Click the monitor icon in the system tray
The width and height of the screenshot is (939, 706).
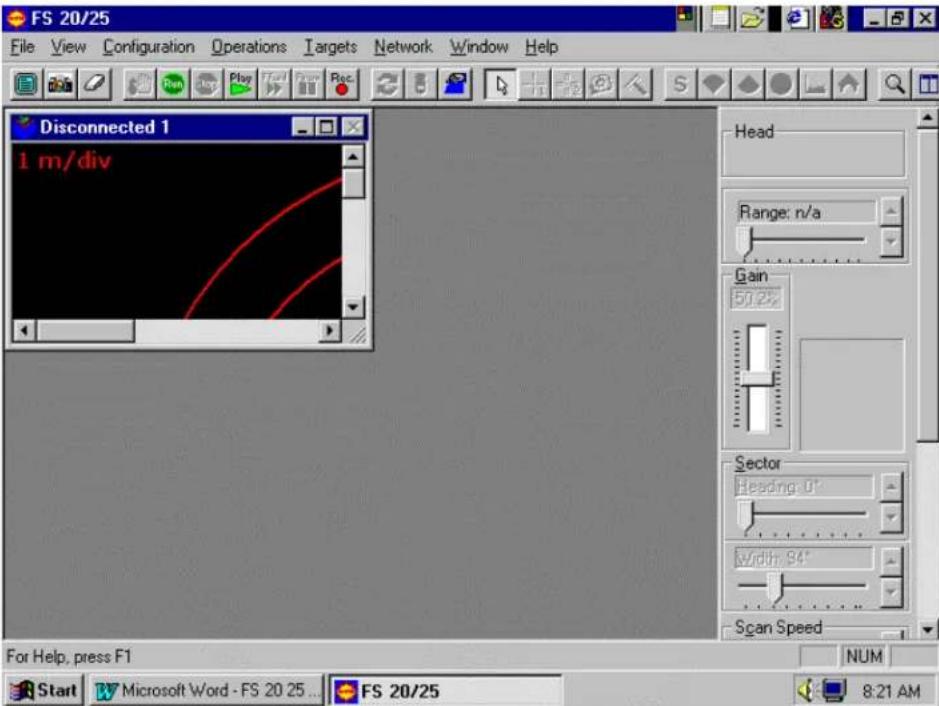coord(834,690)
